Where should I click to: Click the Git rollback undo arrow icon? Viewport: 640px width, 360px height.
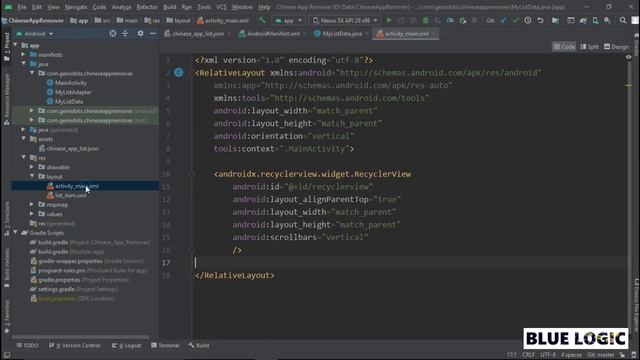540,20
